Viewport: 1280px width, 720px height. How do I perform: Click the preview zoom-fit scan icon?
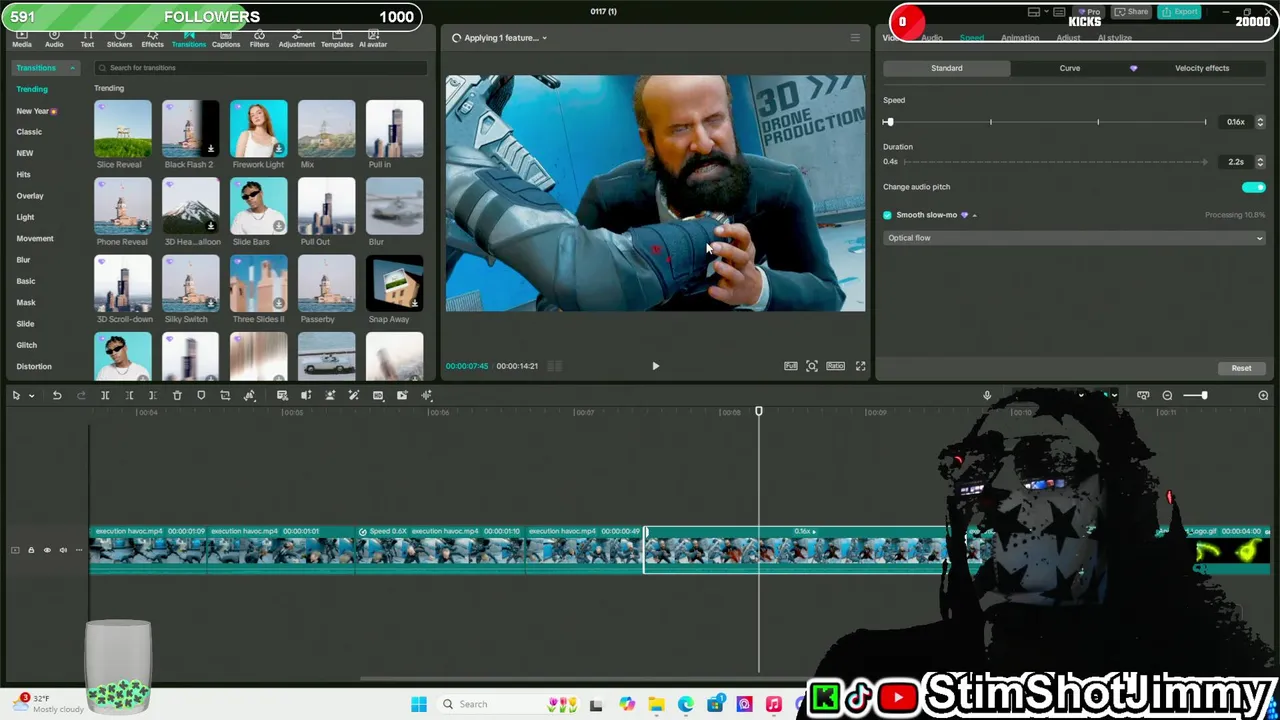(812, 366)
